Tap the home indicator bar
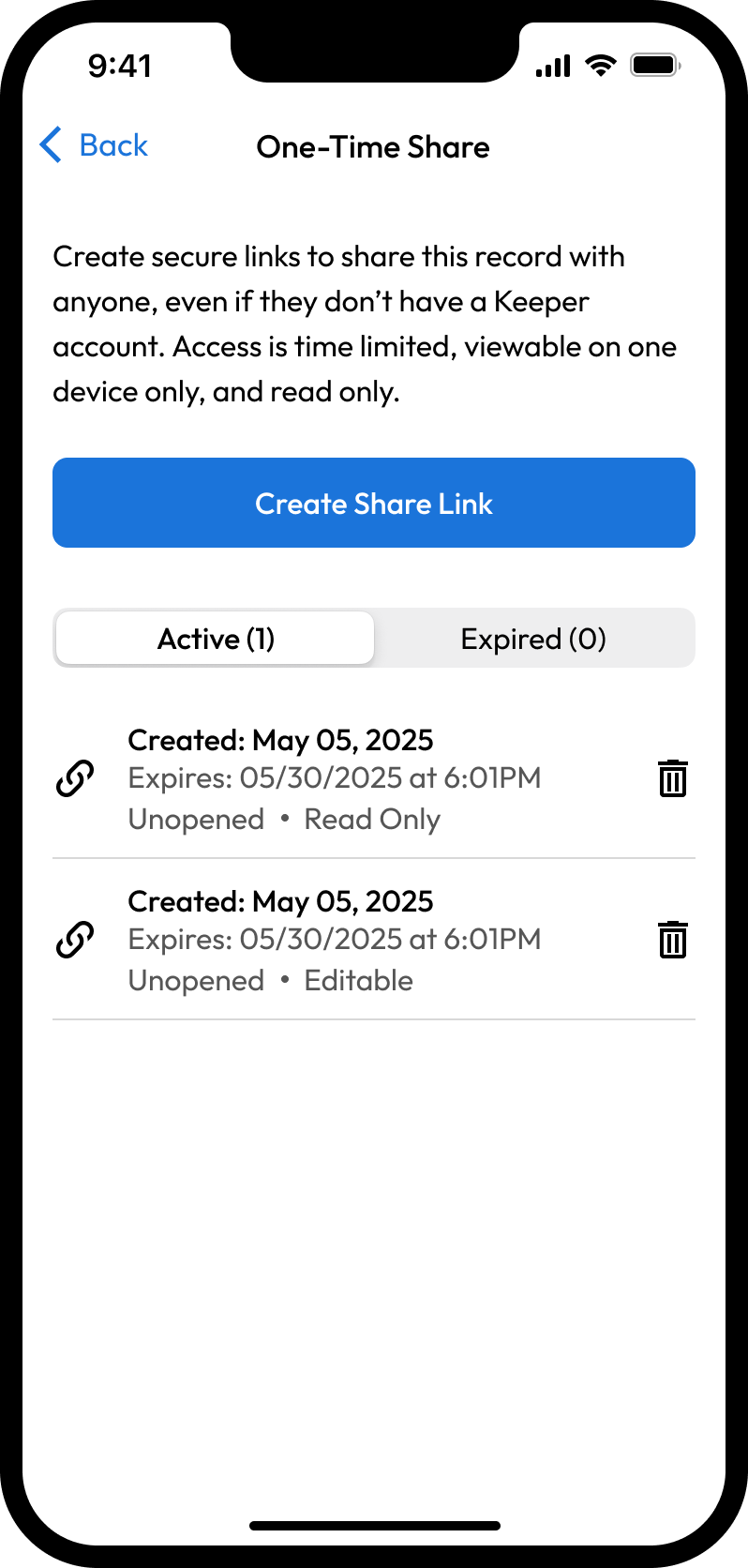 click(x=374, y=1526)
